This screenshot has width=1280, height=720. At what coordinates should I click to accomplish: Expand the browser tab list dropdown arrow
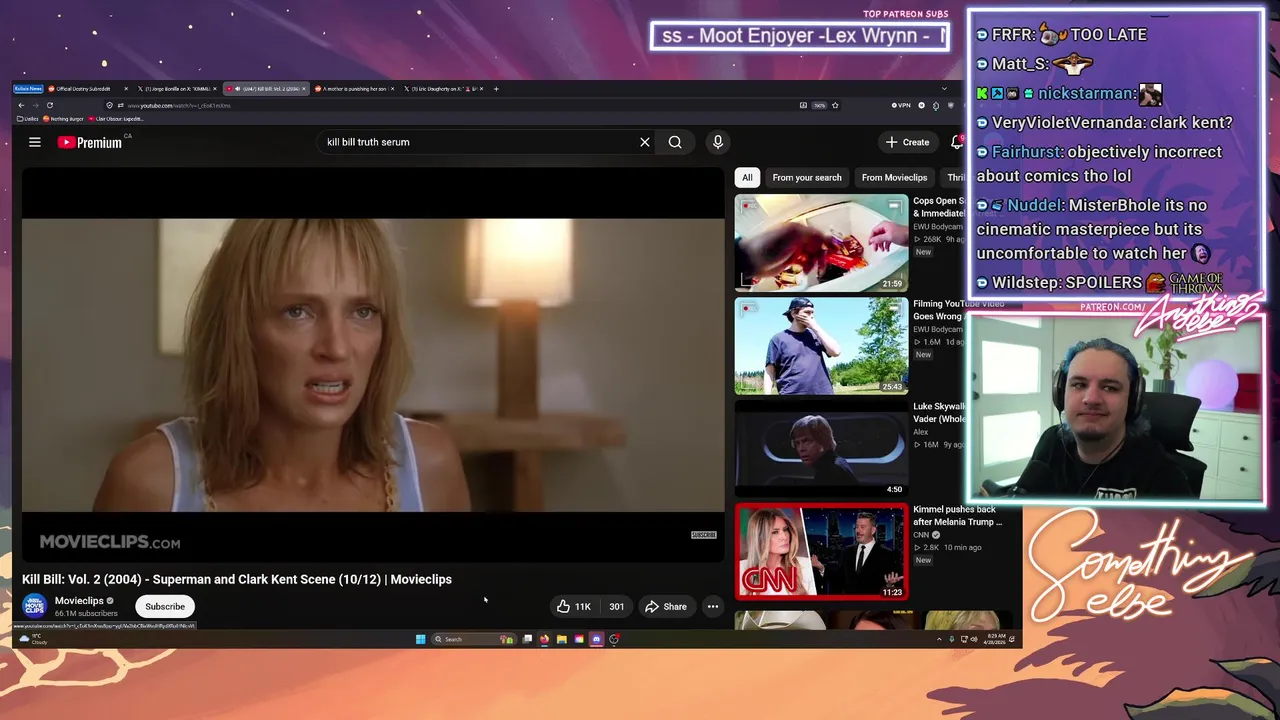click(x=944, y=89)
